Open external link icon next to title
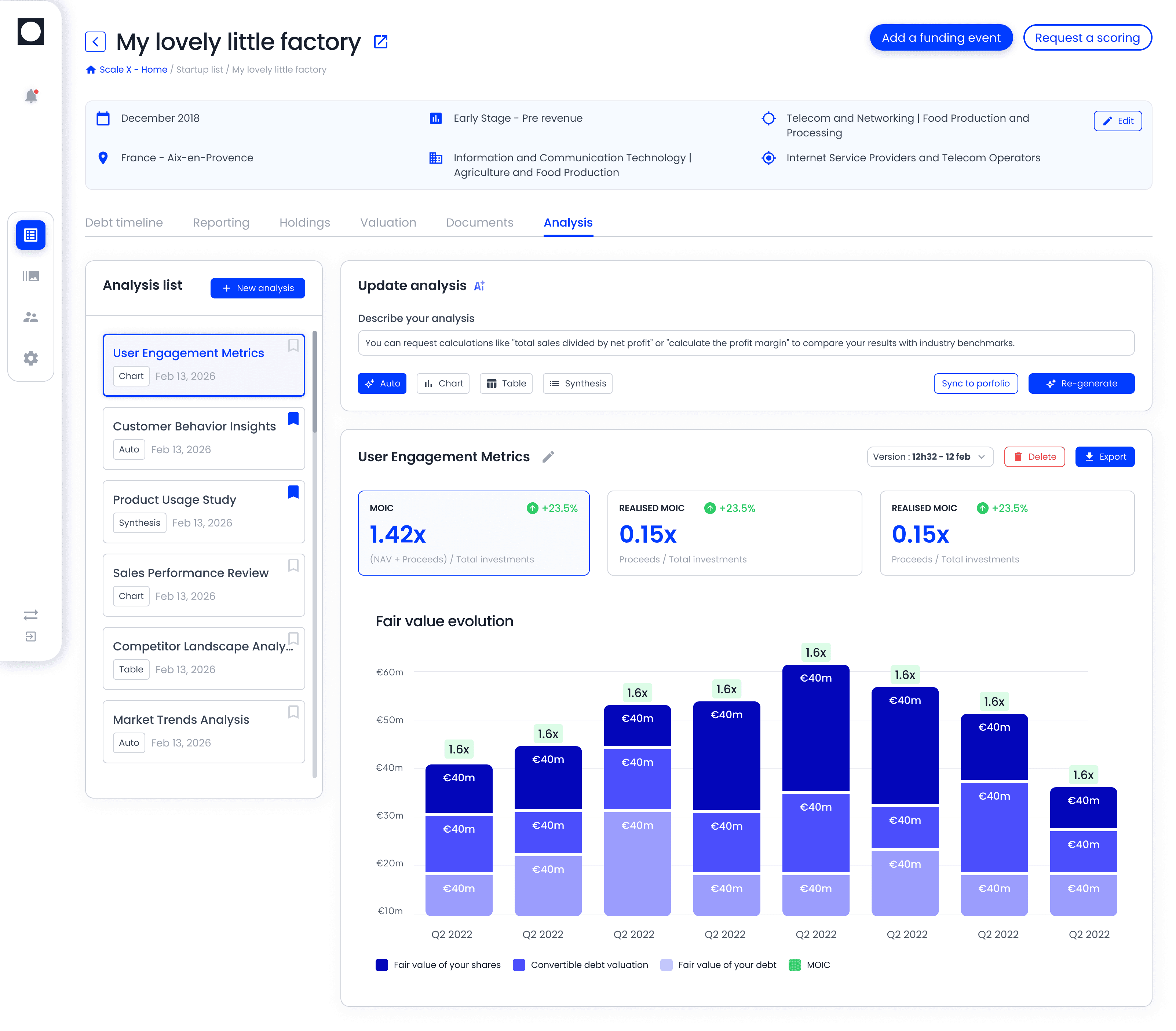Screen dimensions: 1176x1031 (x=381, y=42)
